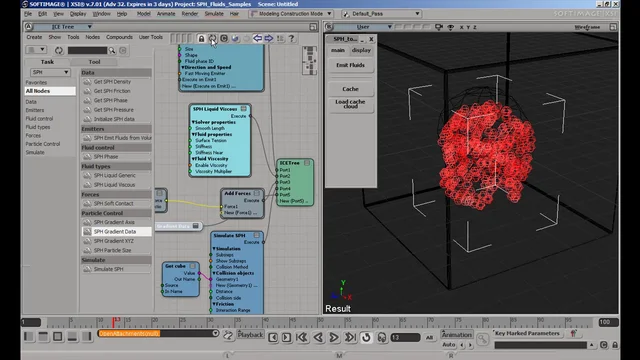Click the Playback button
Image resolution: width=640 pixels, height=360 pixels.
(251, 335)
